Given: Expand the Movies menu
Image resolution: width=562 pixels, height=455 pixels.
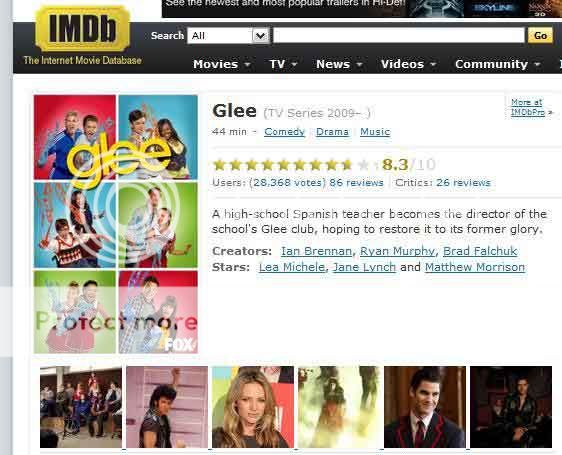Looking at the screenshot, I should pos(222,64).
